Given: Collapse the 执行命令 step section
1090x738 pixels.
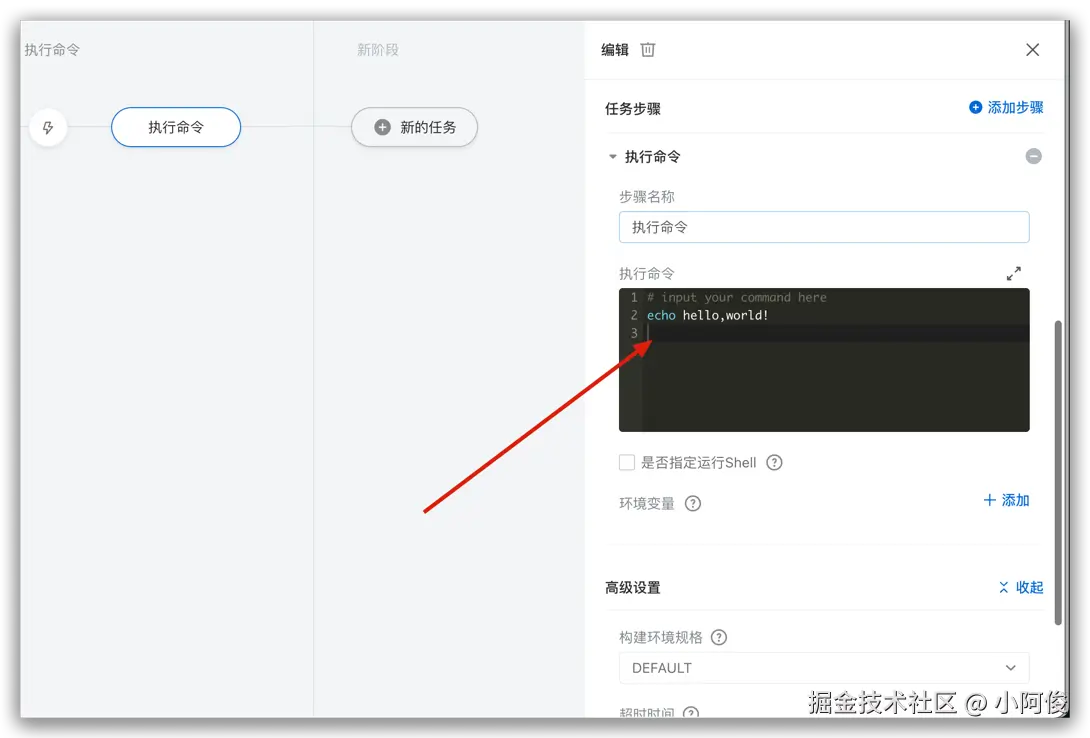Looking at the screenshot, I should pos(612,157).
